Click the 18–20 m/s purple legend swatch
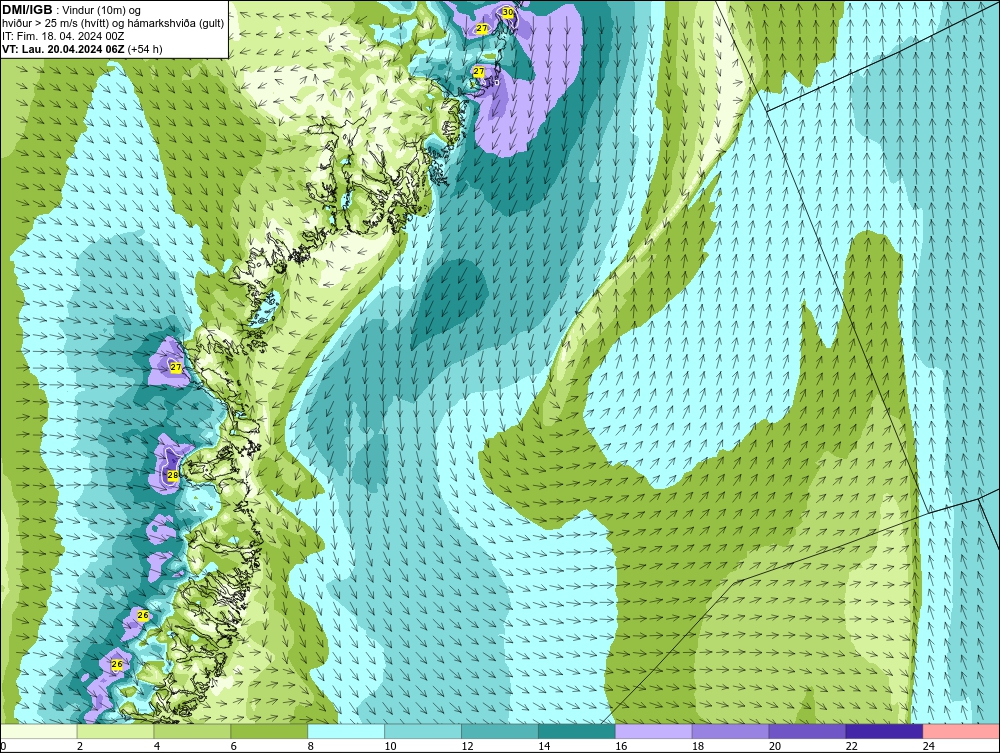The image size is (1000, 753). point(730,731)
